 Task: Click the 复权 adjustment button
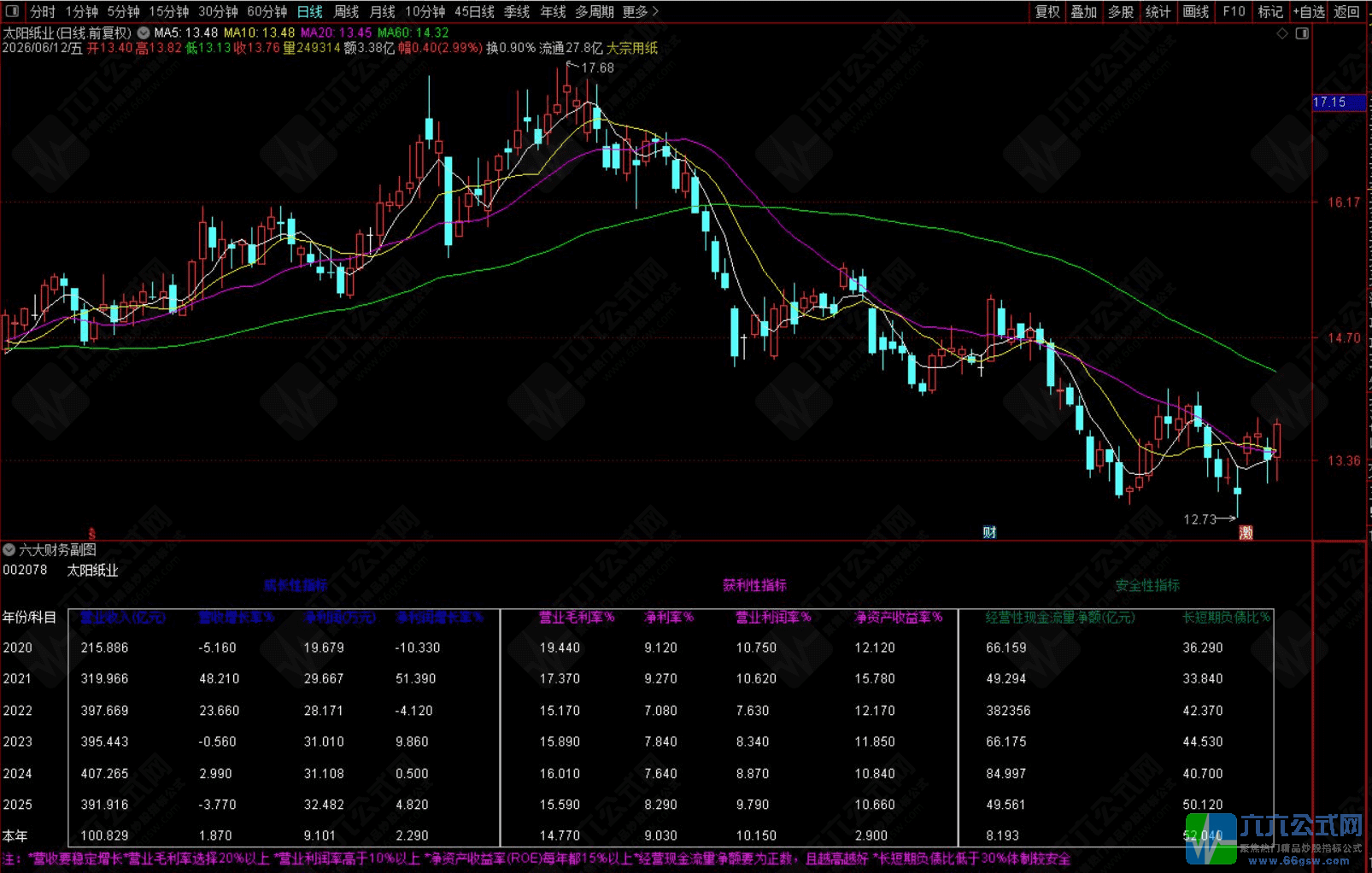click(x=1047, y=11)
